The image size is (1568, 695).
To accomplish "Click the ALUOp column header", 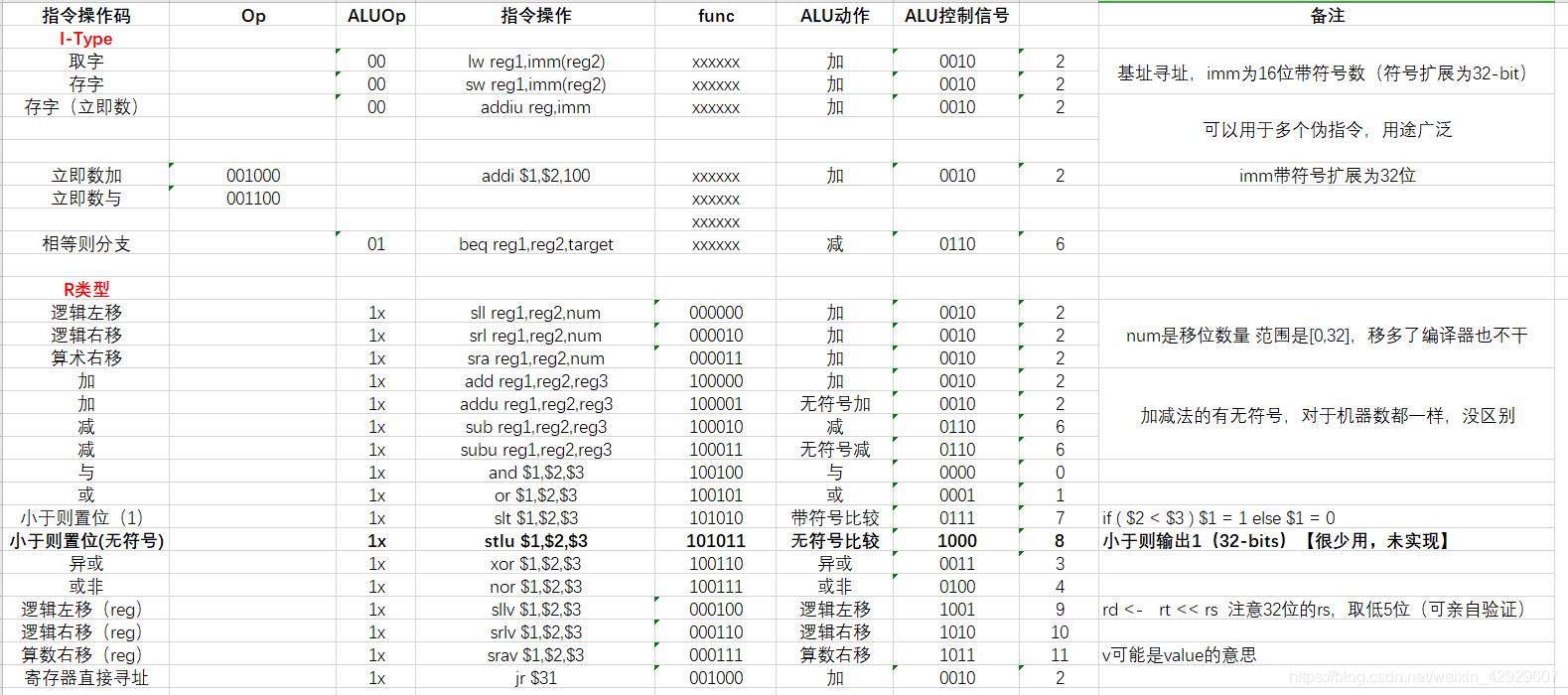I will coord(376,16).
